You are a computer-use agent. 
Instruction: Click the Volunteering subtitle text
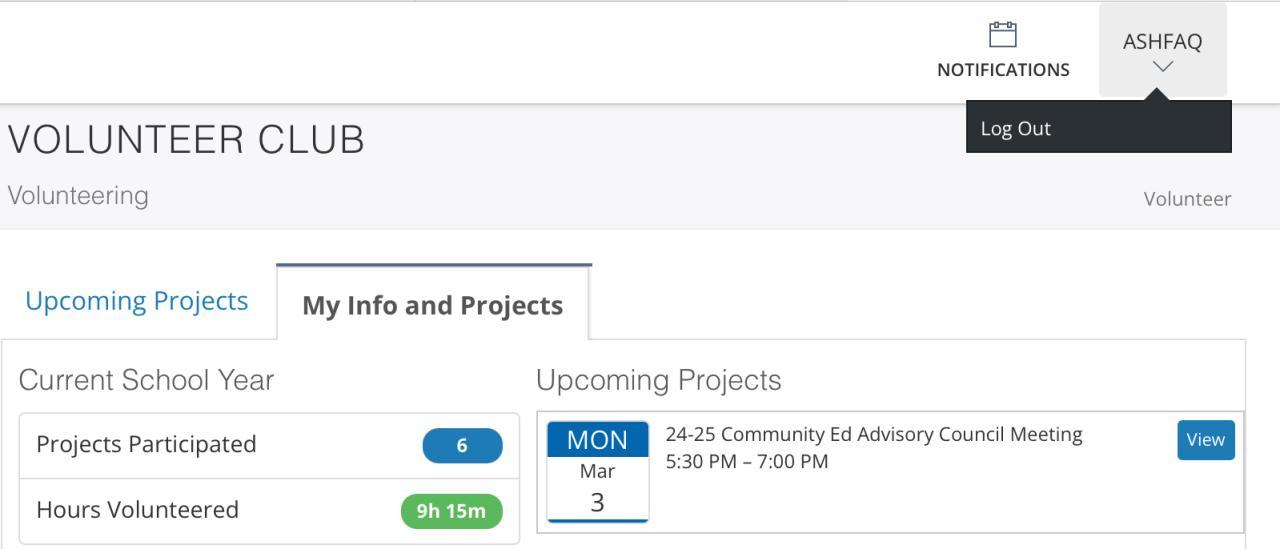click(78, 195)
